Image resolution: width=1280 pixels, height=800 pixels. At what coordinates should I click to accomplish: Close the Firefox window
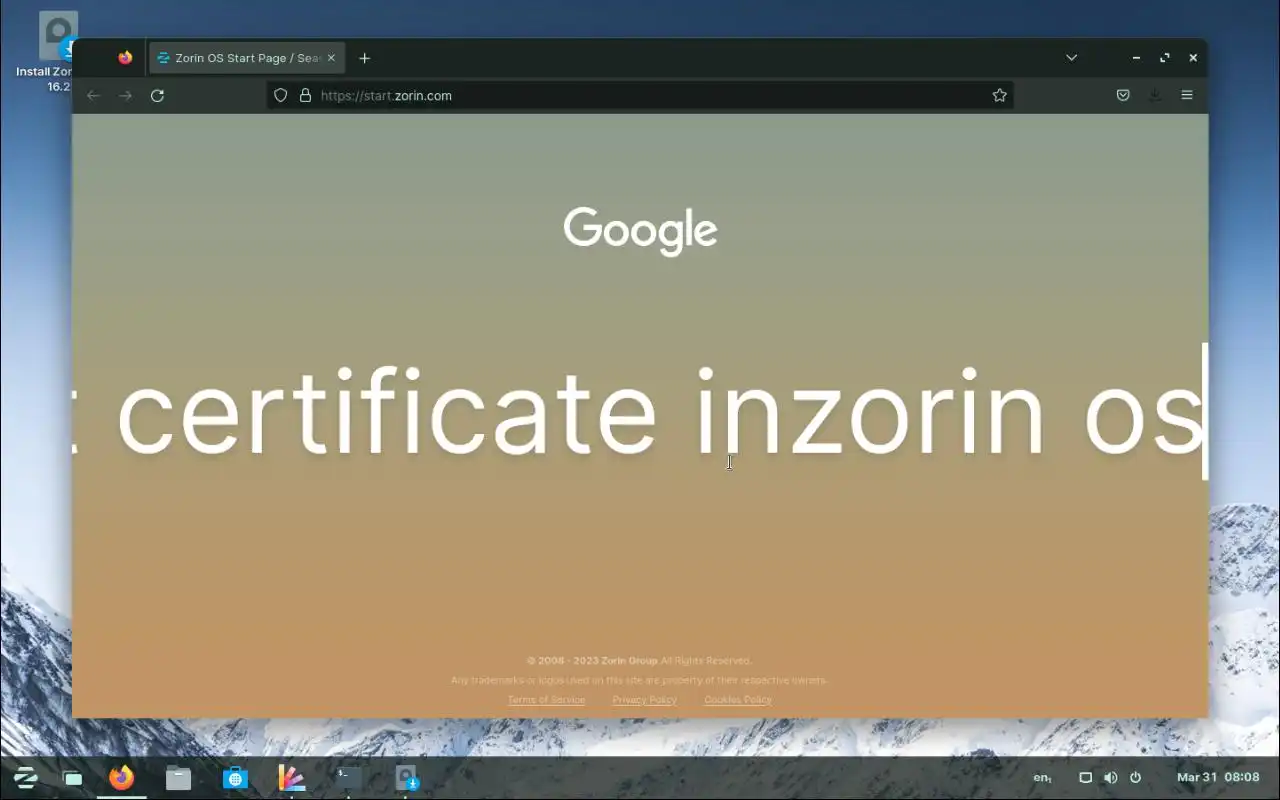[x=1193, y=58]
